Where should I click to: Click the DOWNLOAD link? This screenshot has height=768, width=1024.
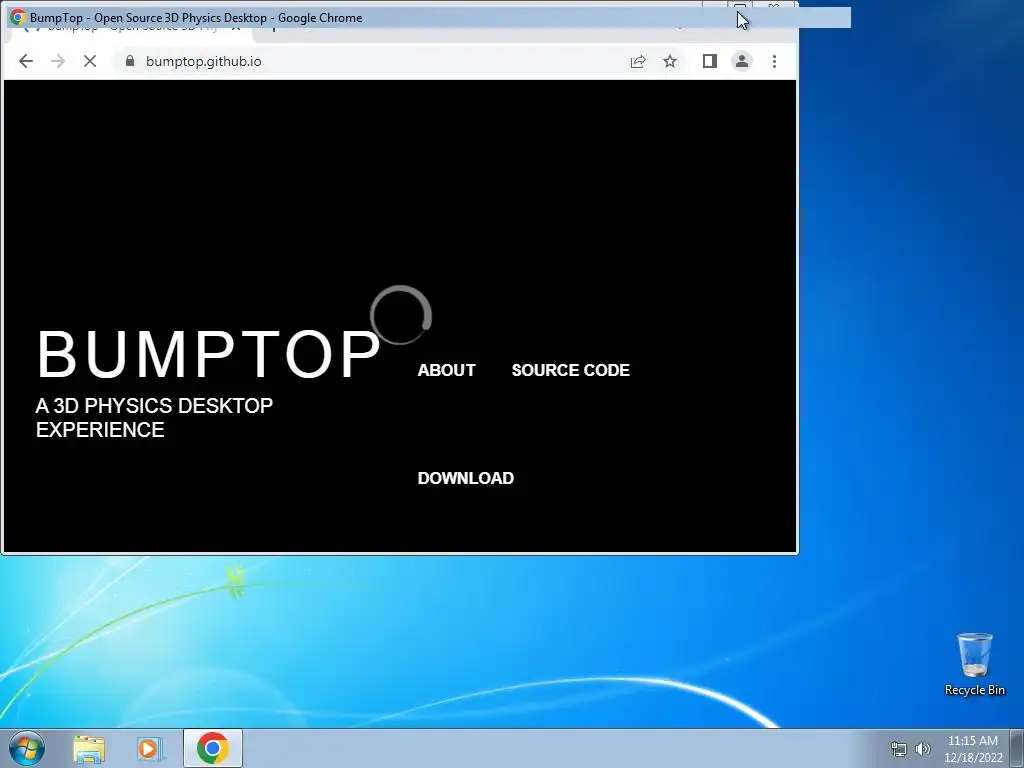(x=466, y=478)
